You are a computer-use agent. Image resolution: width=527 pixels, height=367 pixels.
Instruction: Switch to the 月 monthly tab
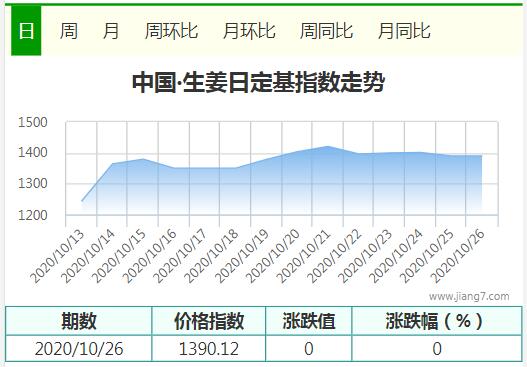111,31
